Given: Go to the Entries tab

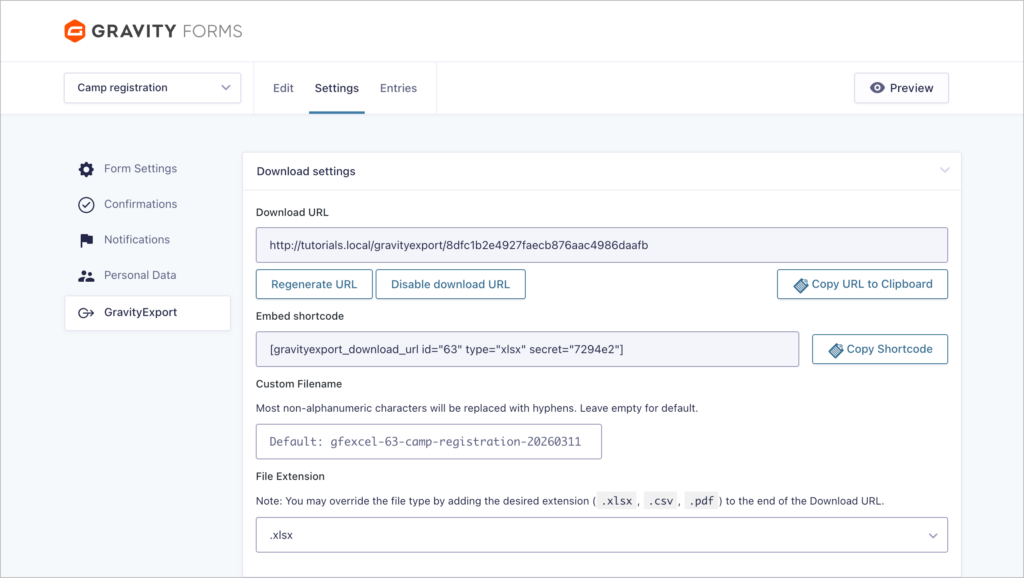Looking at the screenshot, I should pos(398,88).
